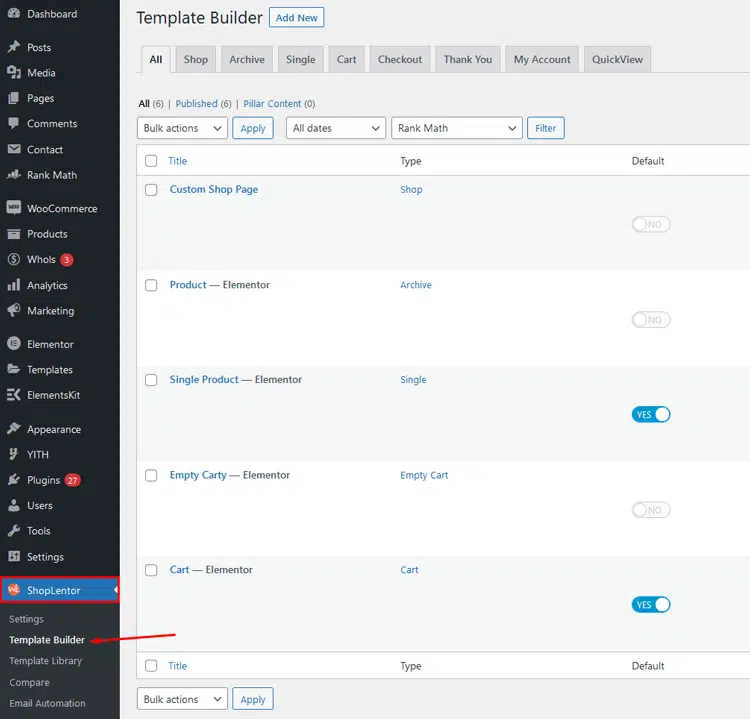Switch to the Cart tab
This screenshot has height=719, width=750.
point(346,59)
